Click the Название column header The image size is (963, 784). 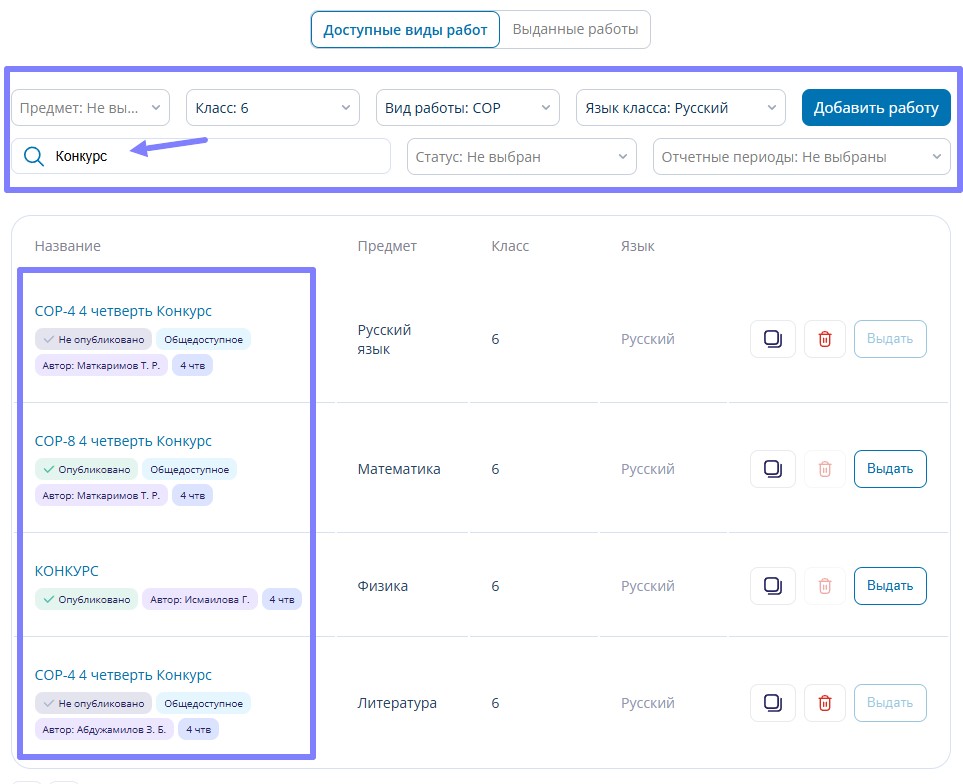click(68, 246)
